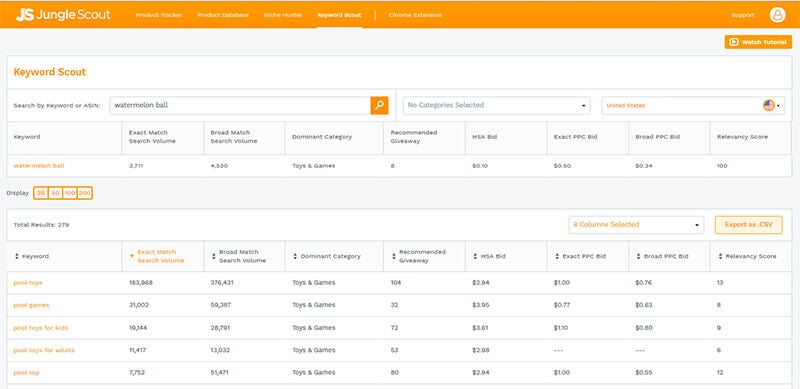Click the $3.95 HSA bid value
This screenshot has height=389, width=800.
click(481, 305)
